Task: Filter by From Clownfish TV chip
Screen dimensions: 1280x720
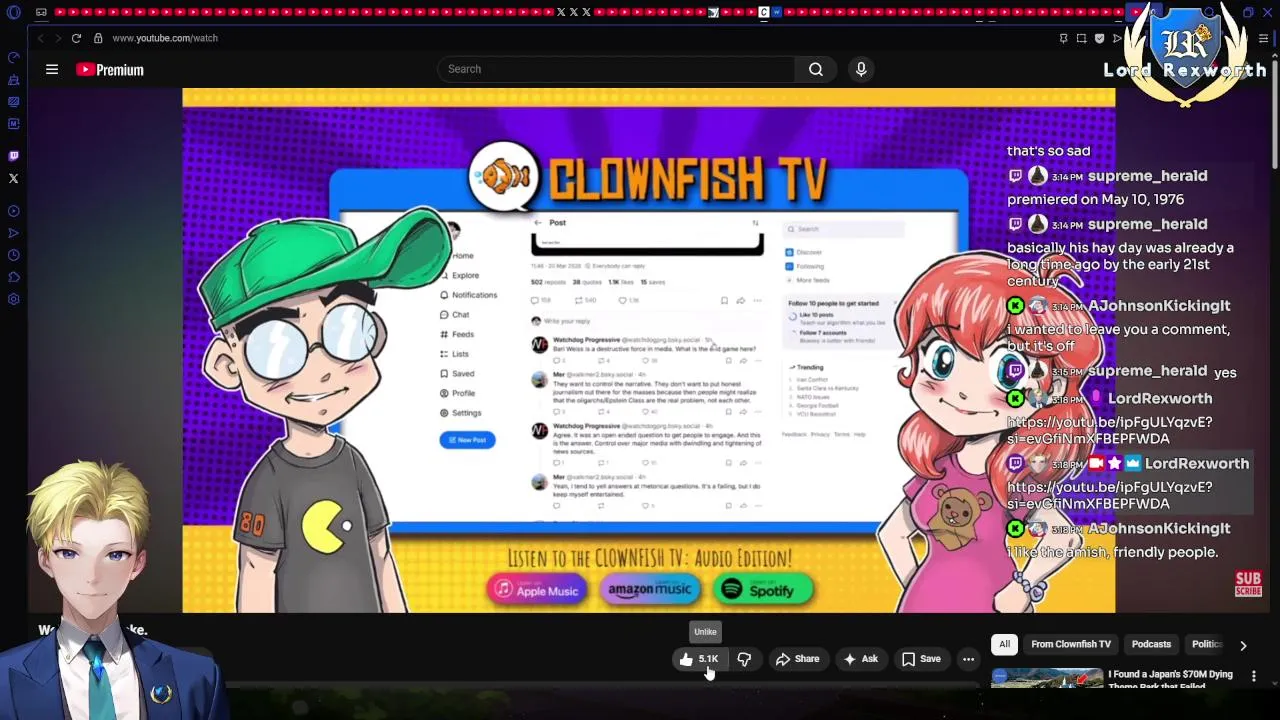Action: pyautogui.click(x=1071, y=645)
